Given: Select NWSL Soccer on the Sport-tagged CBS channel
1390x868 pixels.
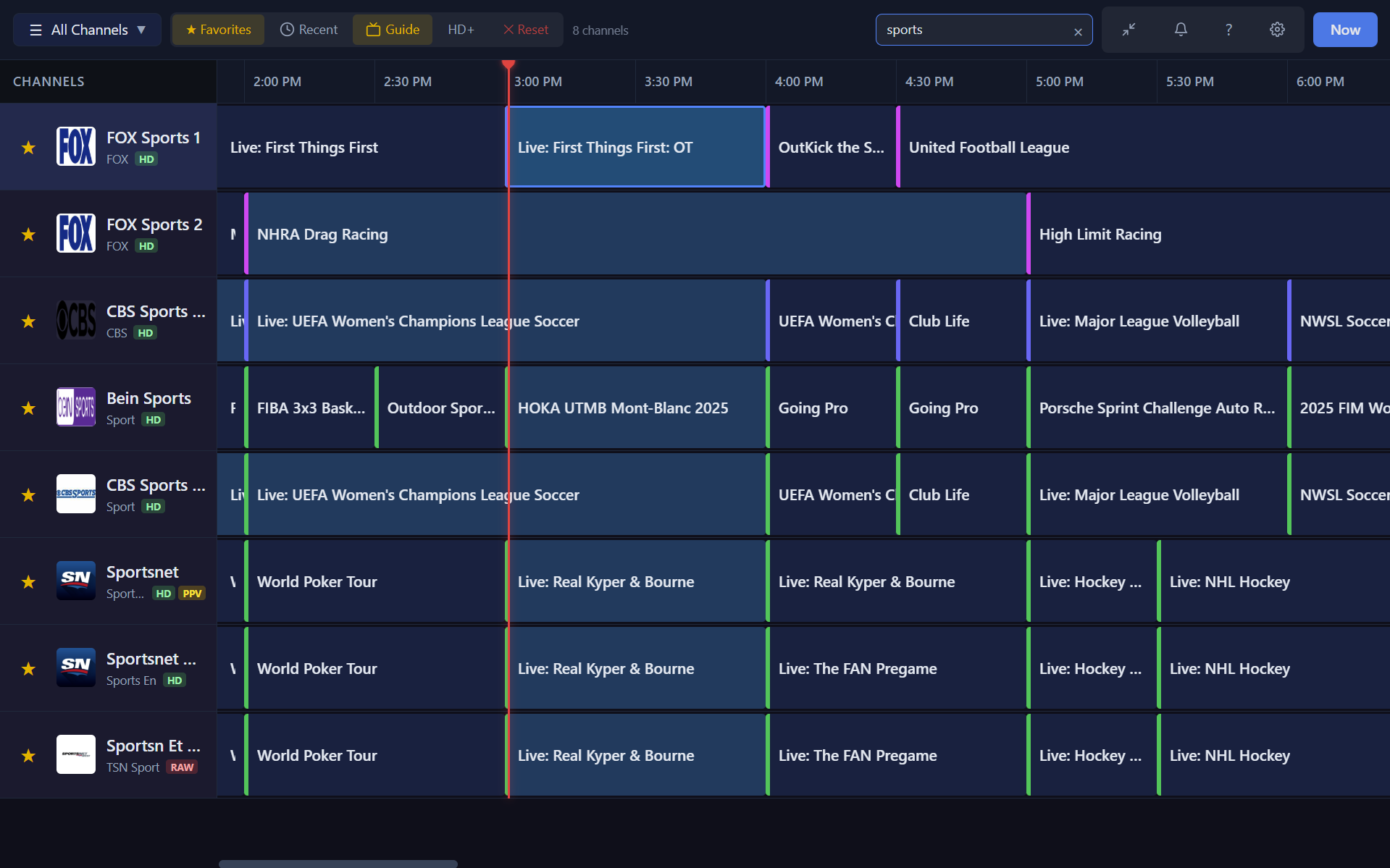Looking at the screenshot, I should (1339, 494).
